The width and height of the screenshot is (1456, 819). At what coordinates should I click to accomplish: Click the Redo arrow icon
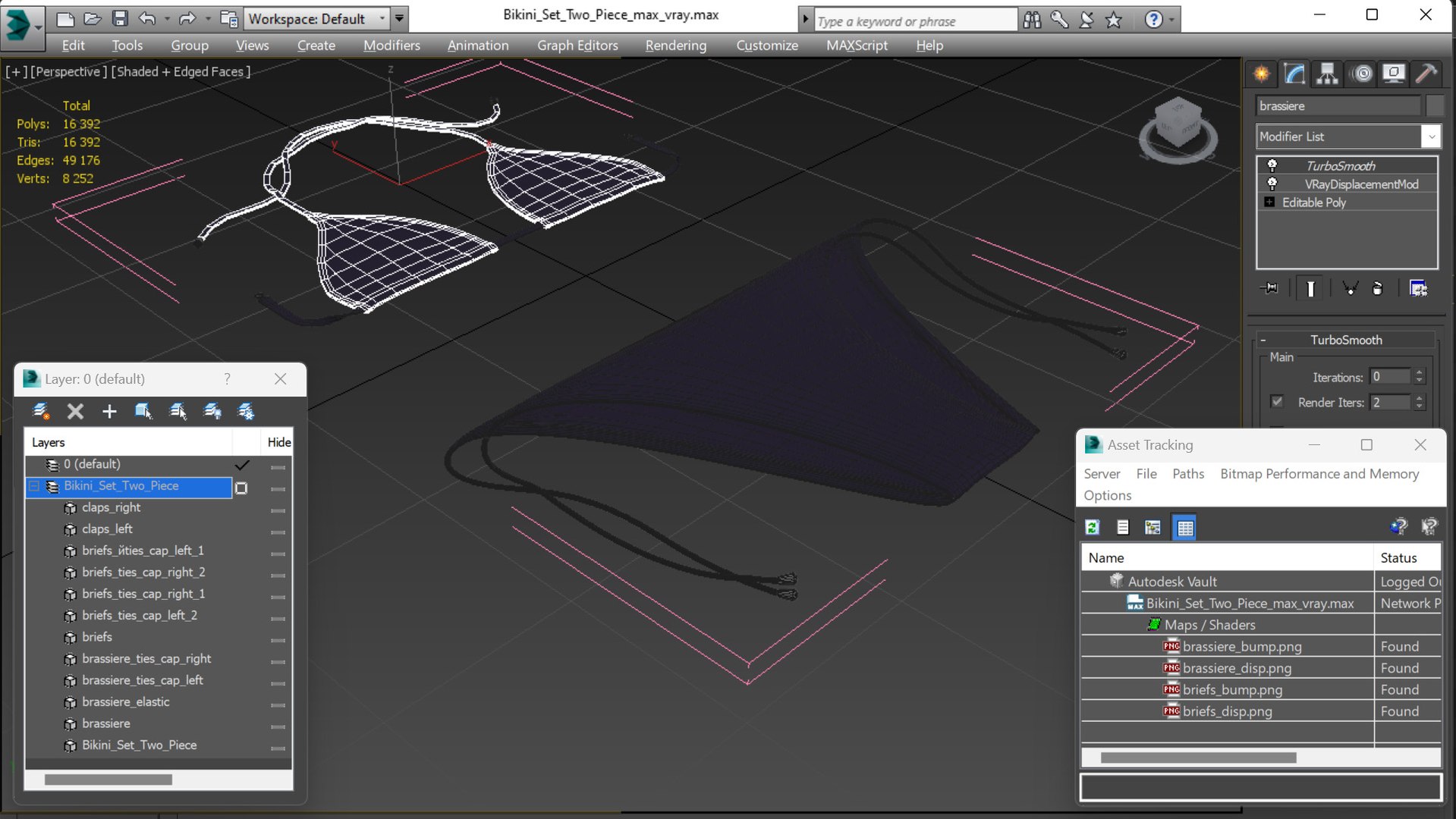[x=187, y=18]
